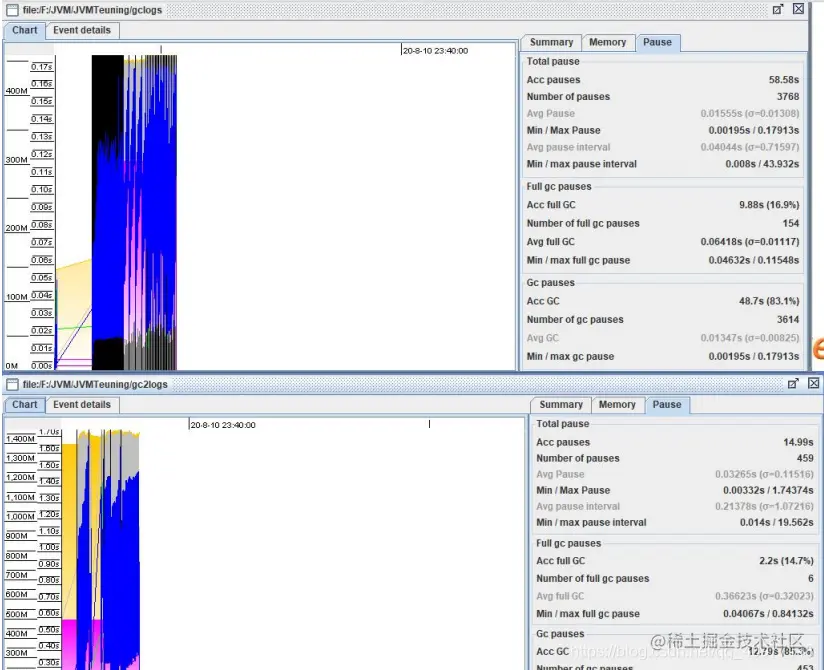
Task: Click the 1.00s axis label in gc2logs chart
Action: [49, 547]
